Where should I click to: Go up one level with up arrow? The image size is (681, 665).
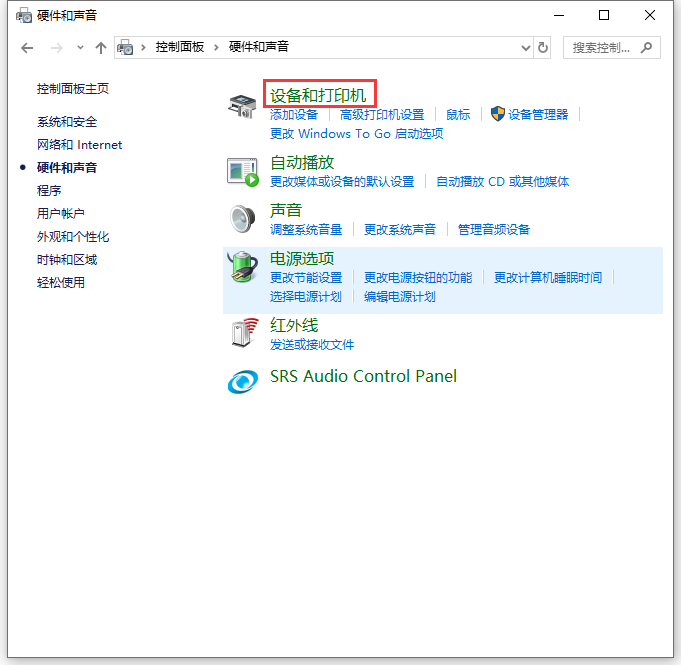[x=101, y=48]
